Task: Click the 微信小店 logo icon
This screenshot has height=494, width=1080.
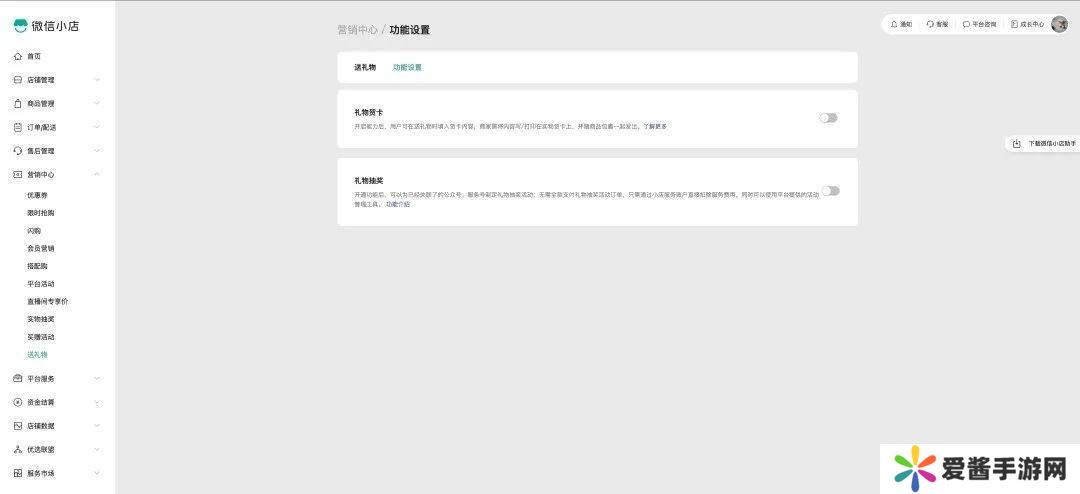Action: point(20,26)
